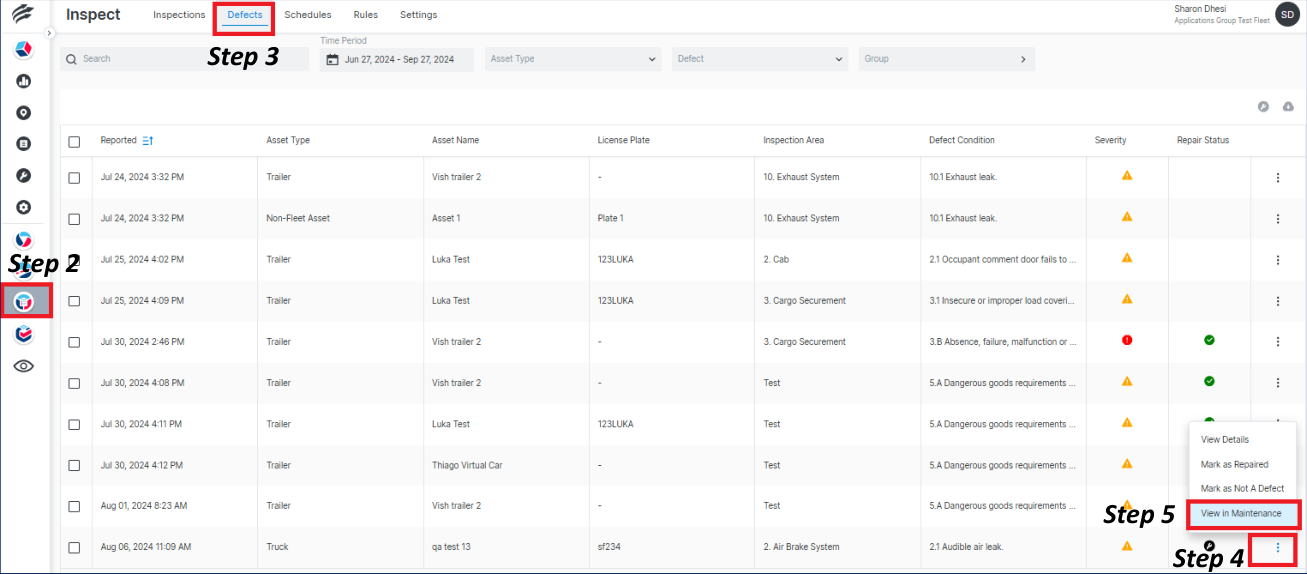Sort by Asset Type column header
1307x574 pixels.
[x=288, y=140]
